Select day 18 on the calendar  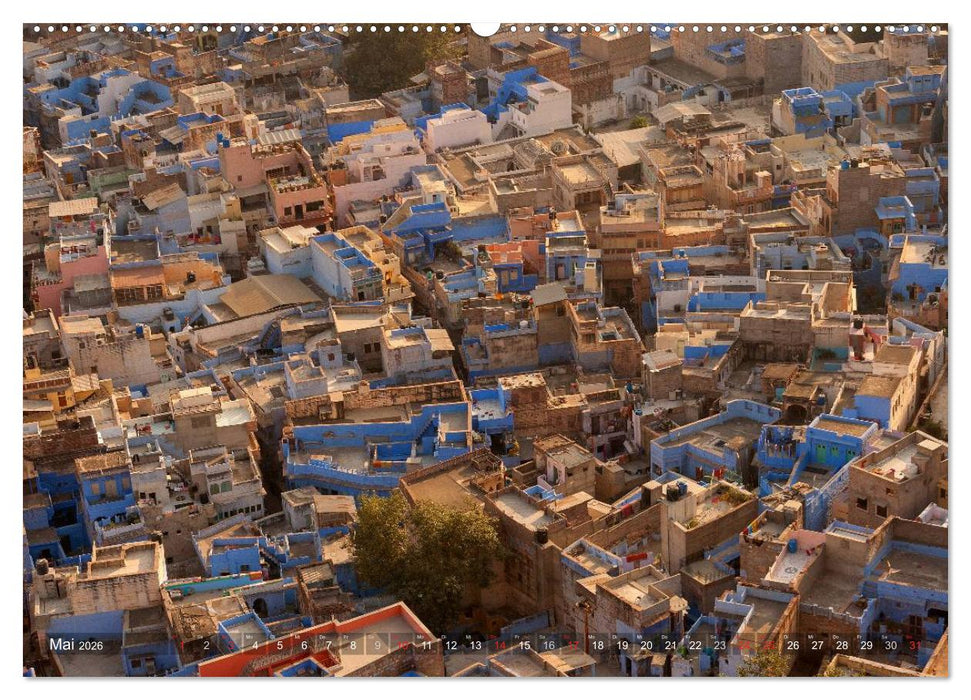pyautogui.click(x=596, y=645)
